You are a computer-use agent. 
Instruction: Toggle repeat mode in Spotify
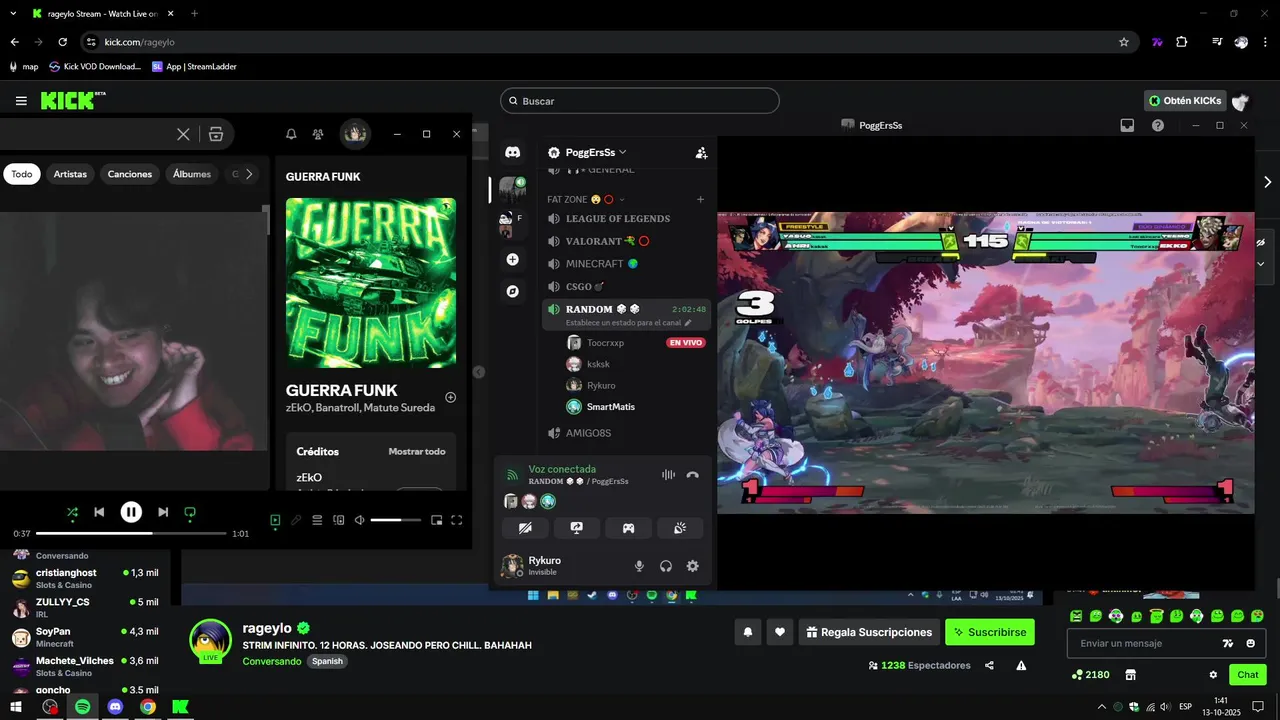tap(190, 512)
